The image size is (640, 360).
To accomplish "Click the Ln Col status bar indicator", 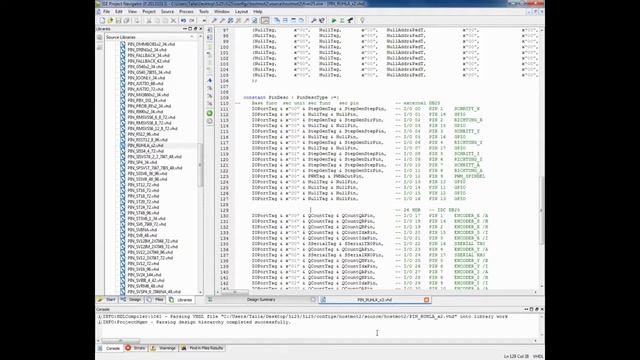I will tap(516, 356).
